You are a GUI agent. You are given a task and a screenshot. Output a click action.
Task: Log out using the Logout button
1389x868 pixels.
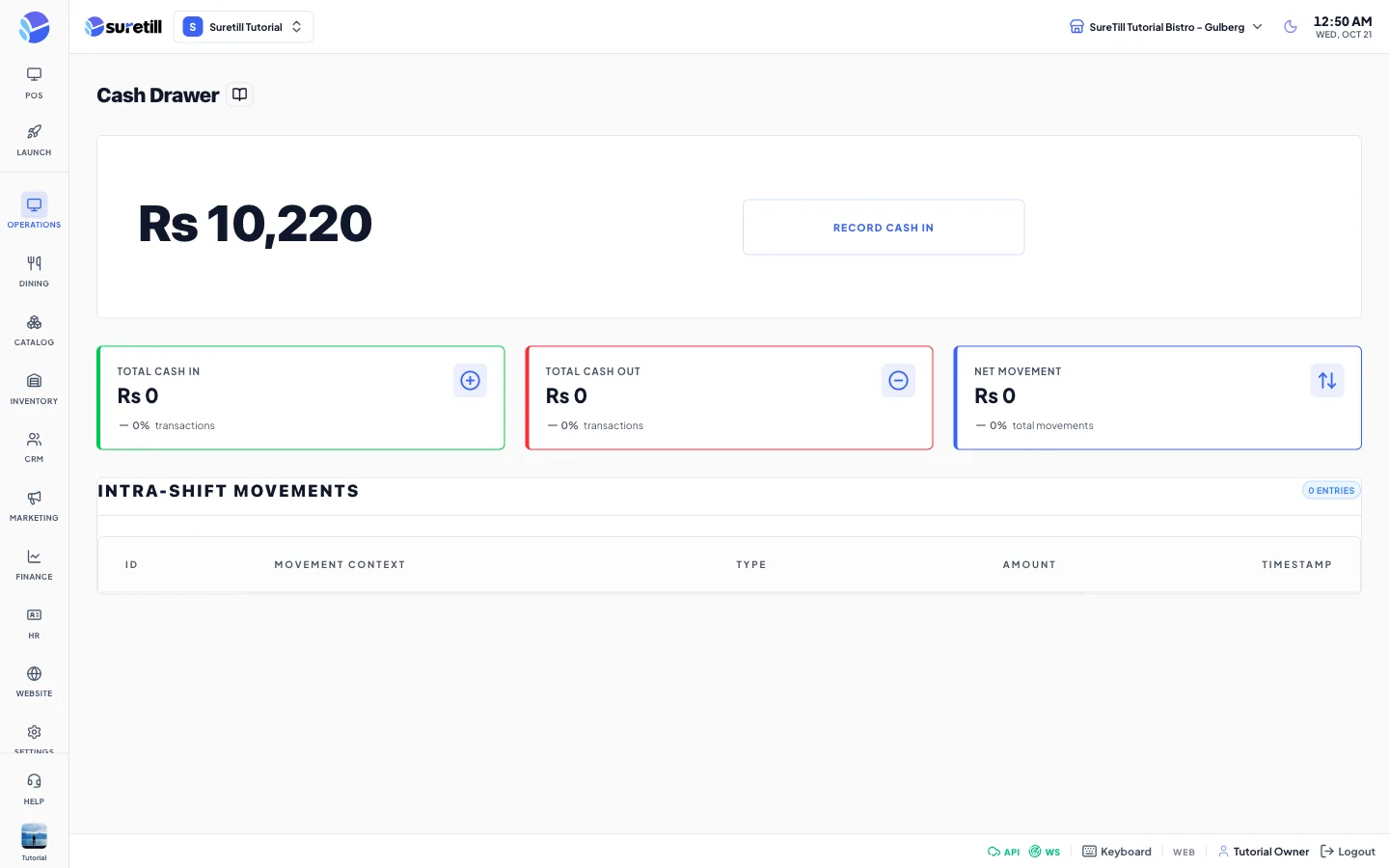coord(1348,852)
